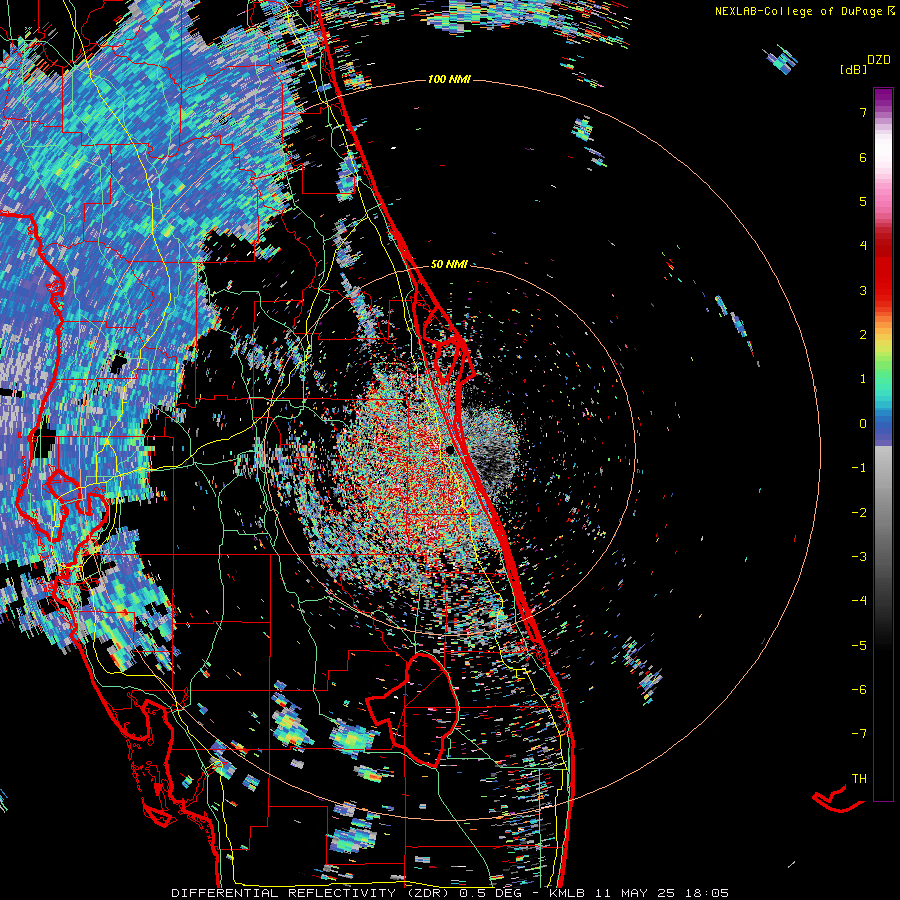The height and width of the screenshot is (900, 900).
Task: Click the 7 value on the color scale
Action: pos(863,112)
